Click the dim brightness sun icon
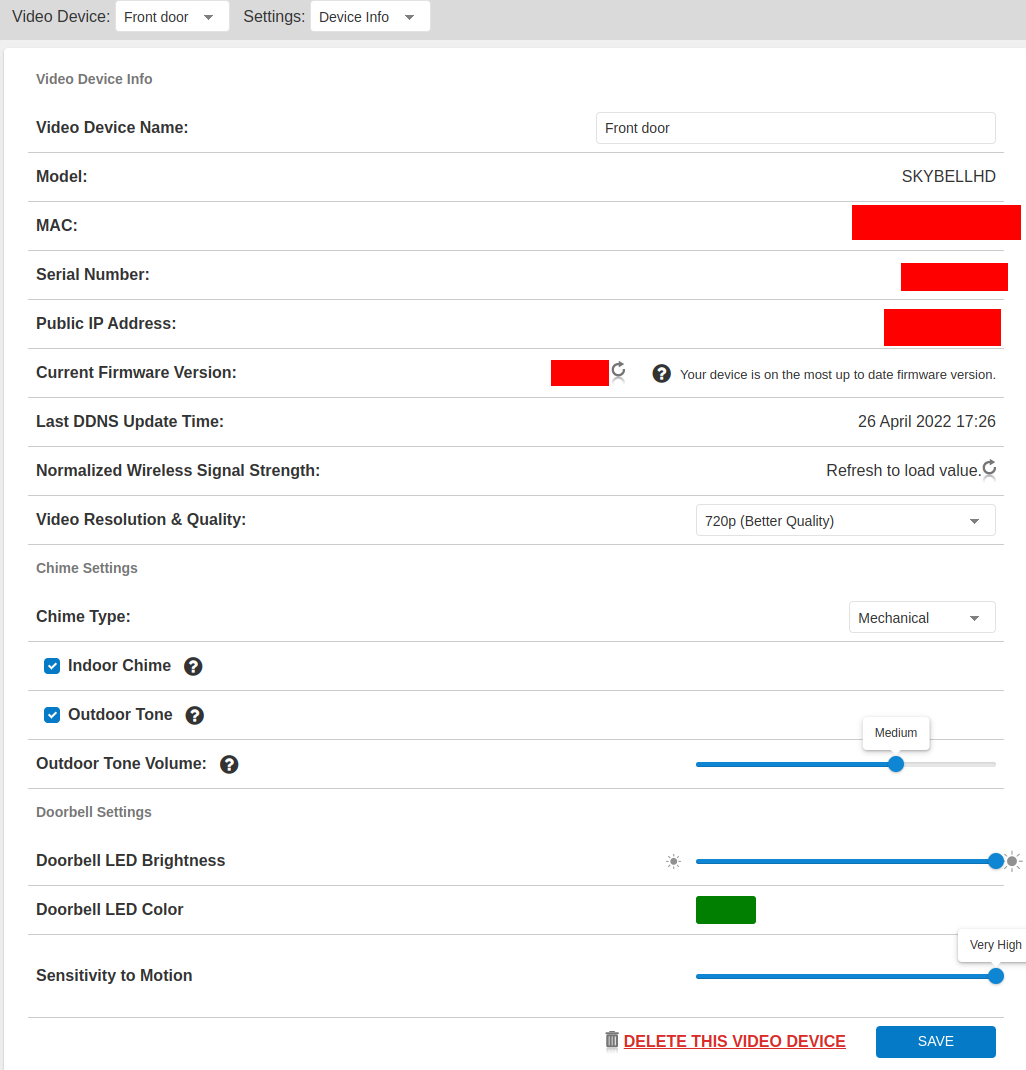The image size is (1026, 1070). (x=673, y=861)
